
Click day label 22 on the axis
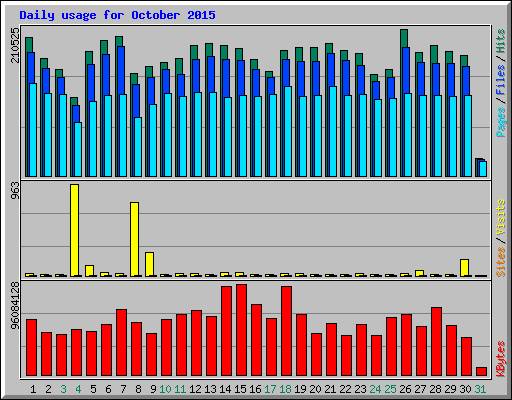tap(345, 389)
